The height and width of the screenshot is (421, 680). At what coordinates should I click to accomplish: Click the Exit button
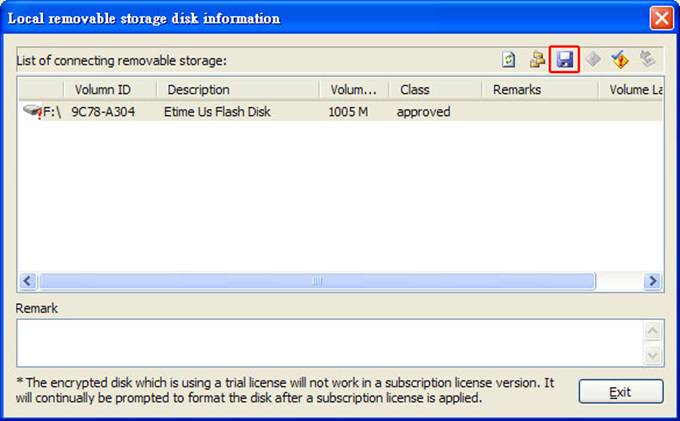pyautogui.click(x=621, y=392)
